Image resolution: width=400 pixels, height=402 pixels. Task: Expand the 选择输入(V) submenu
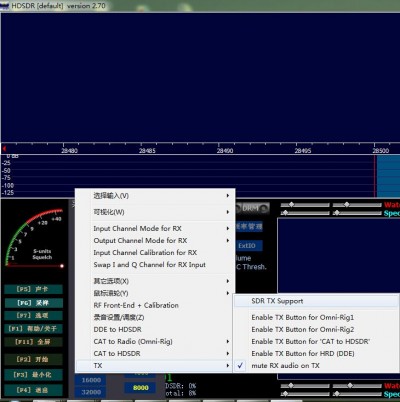155,196
